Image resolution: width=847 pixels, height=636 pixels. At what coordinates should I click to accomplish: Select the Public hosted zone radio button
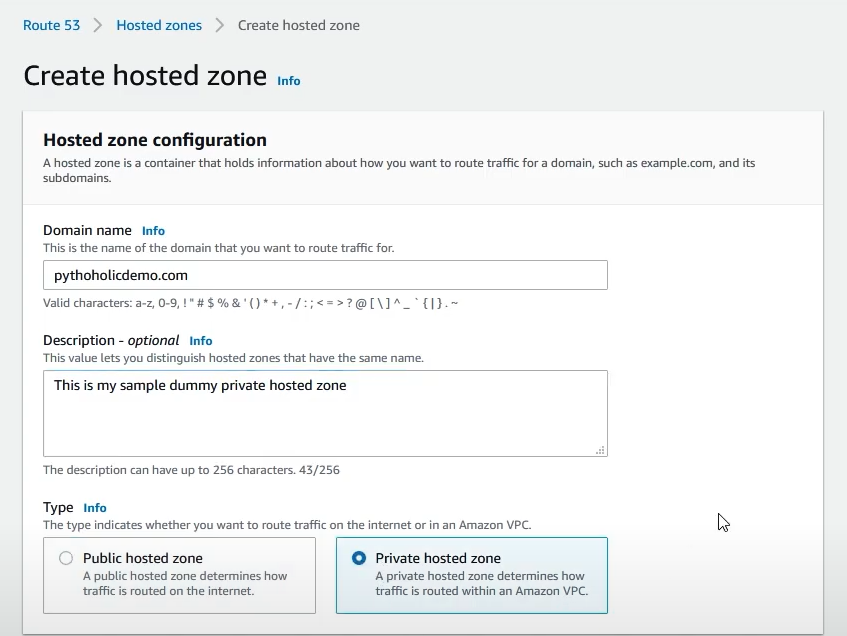coord(66,558)
